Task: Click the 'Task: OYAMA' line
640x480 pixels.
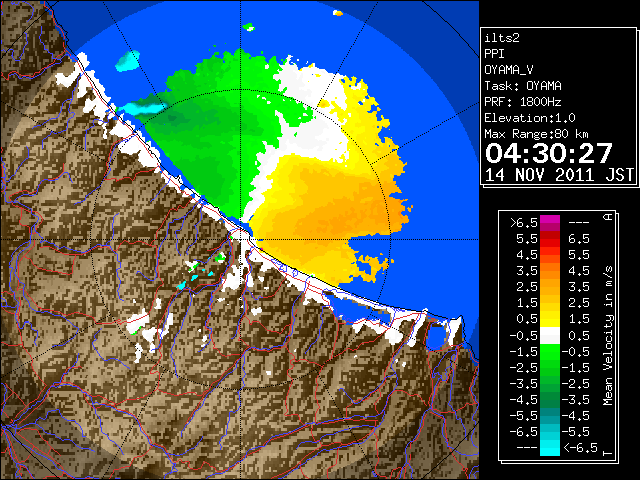Action: 523,86
